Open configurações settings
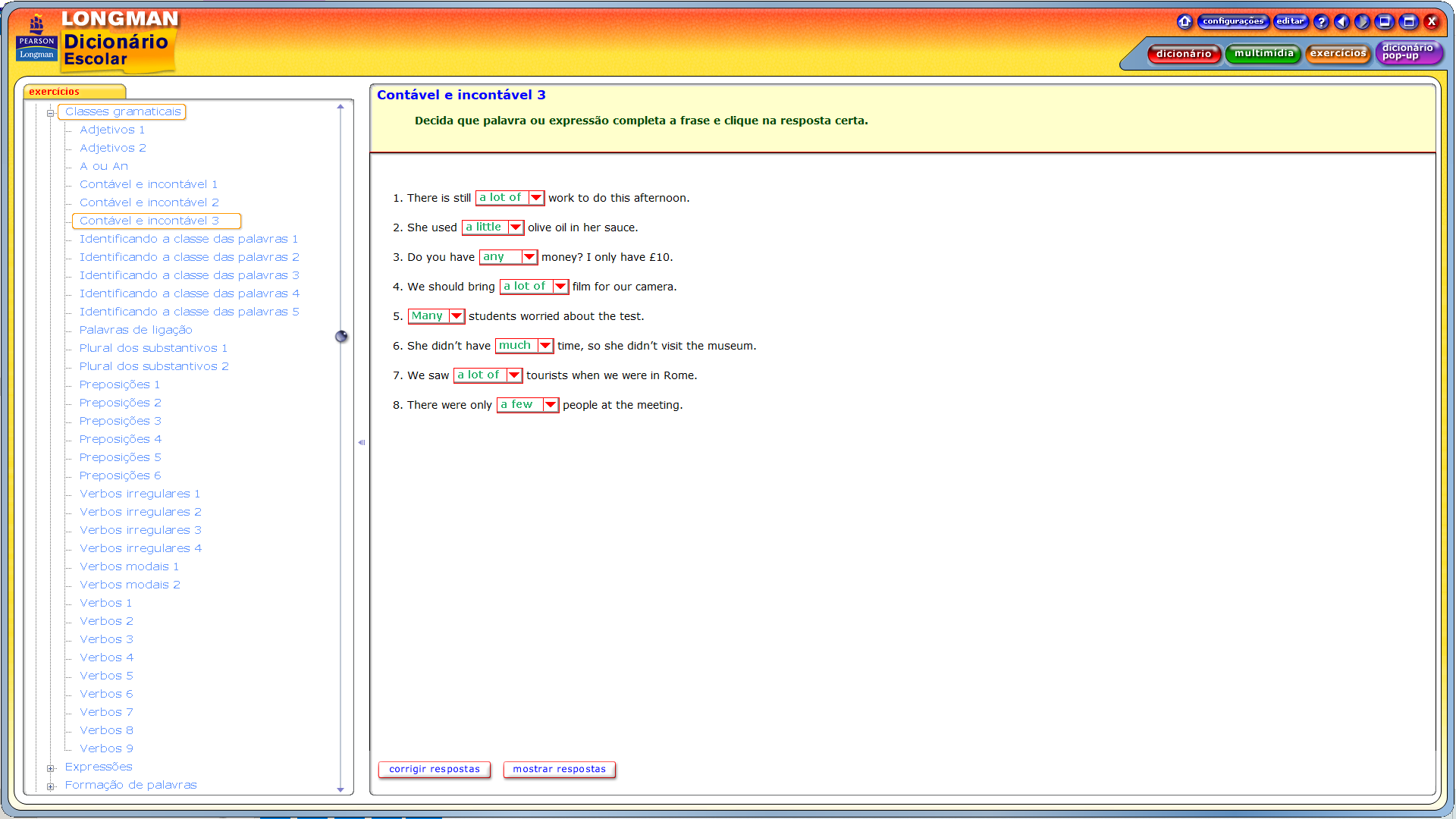 pos(1233,21)
